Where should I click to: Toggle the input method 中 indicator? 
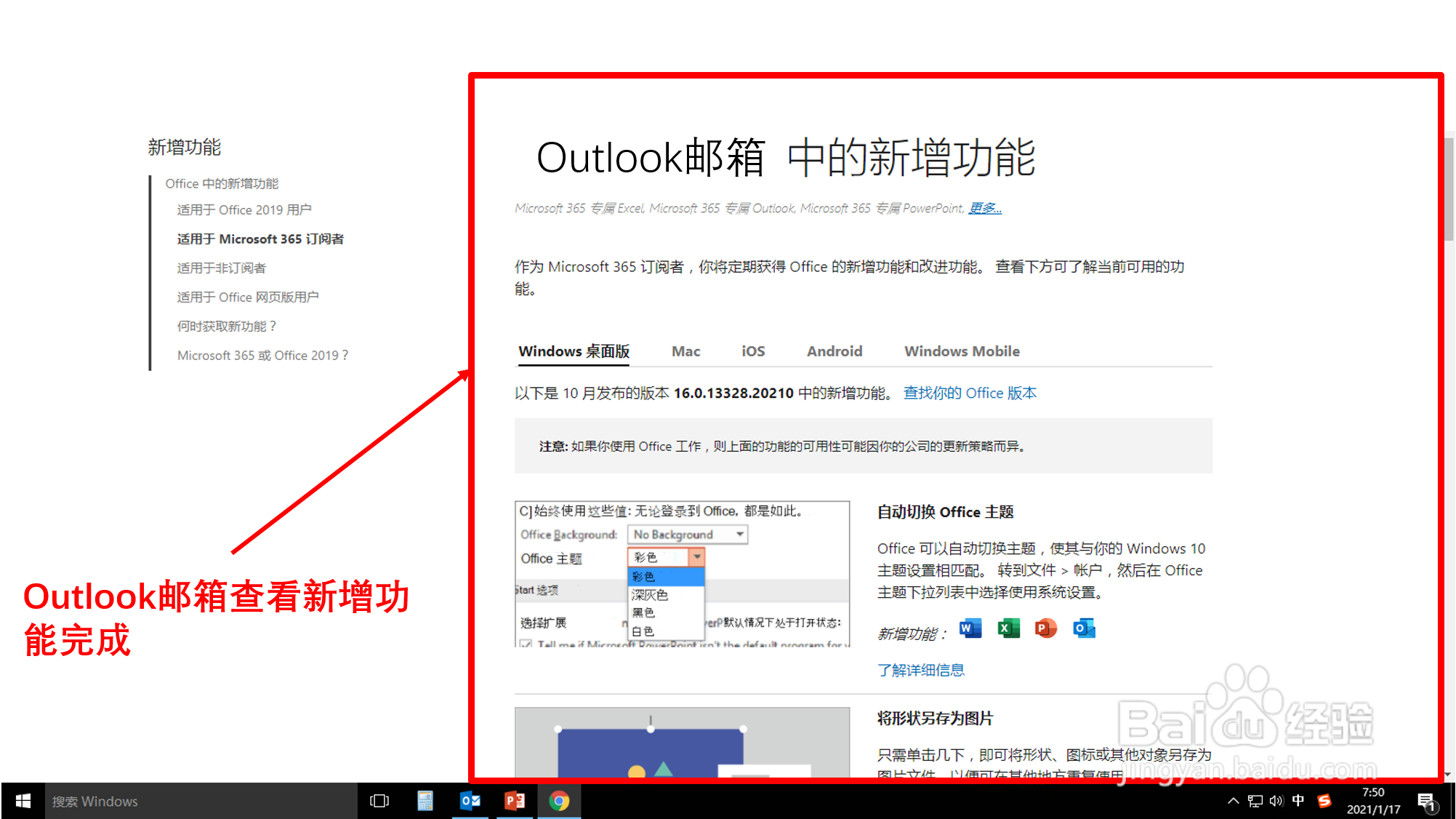tap(1299, 801)
